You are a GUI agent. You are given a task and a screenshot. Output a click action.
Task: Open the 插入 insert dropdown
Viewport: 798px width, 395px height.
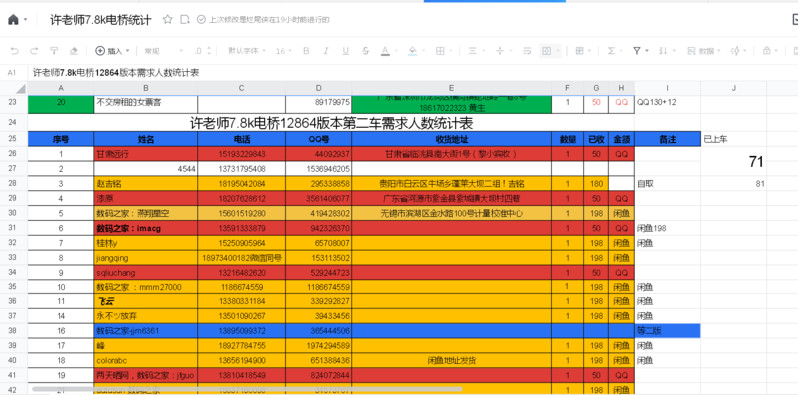tap(112, 51)
